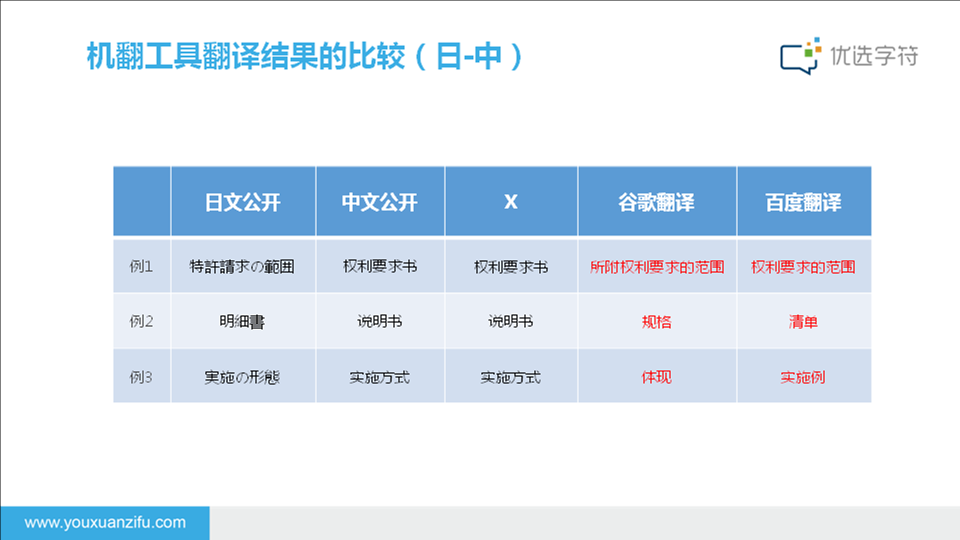Click the red 规格 translation cell
The height and width of the screenshot is (540, 960).
point(657,322)
